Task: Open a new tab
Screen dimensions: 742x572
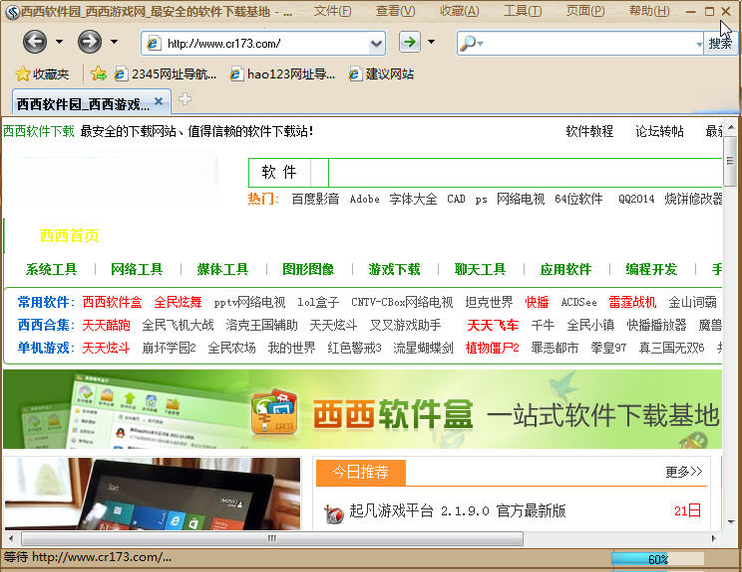Action: point(185,99)
